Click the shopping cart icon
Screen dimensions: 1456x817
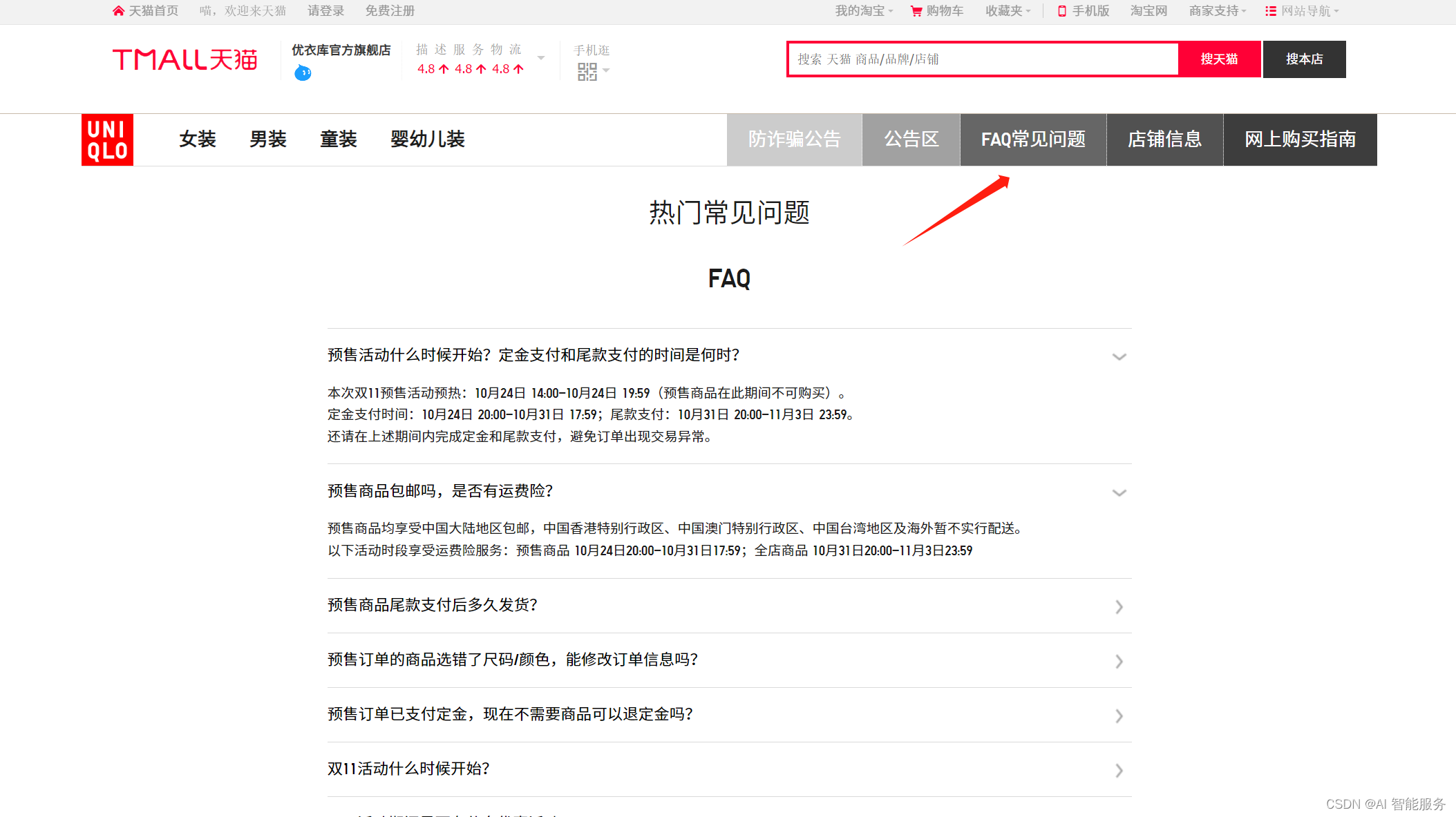pyautogui.click(x=916, y=11)
